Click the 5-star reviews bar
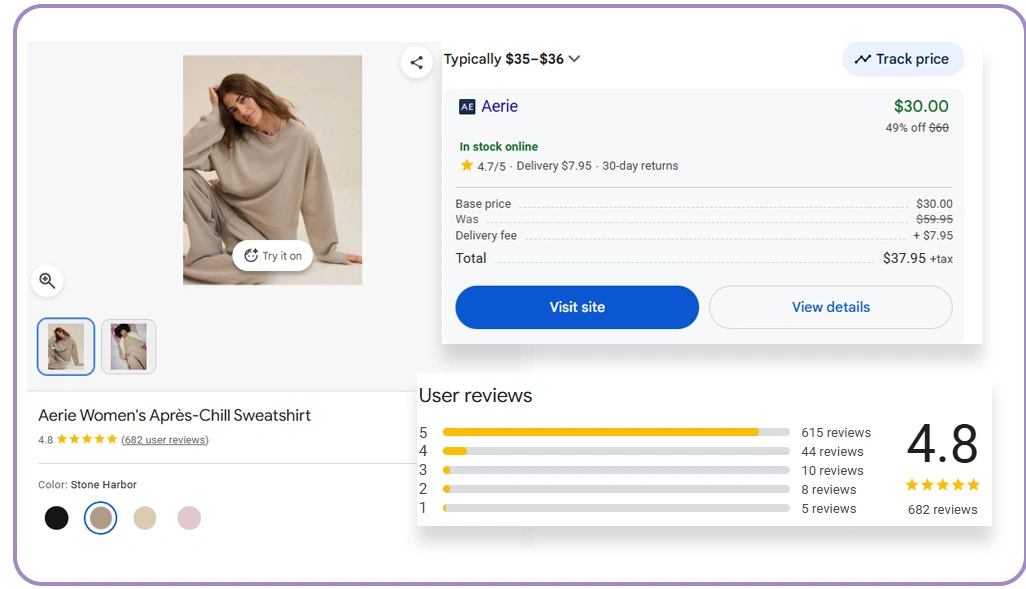 pos(617,432)
